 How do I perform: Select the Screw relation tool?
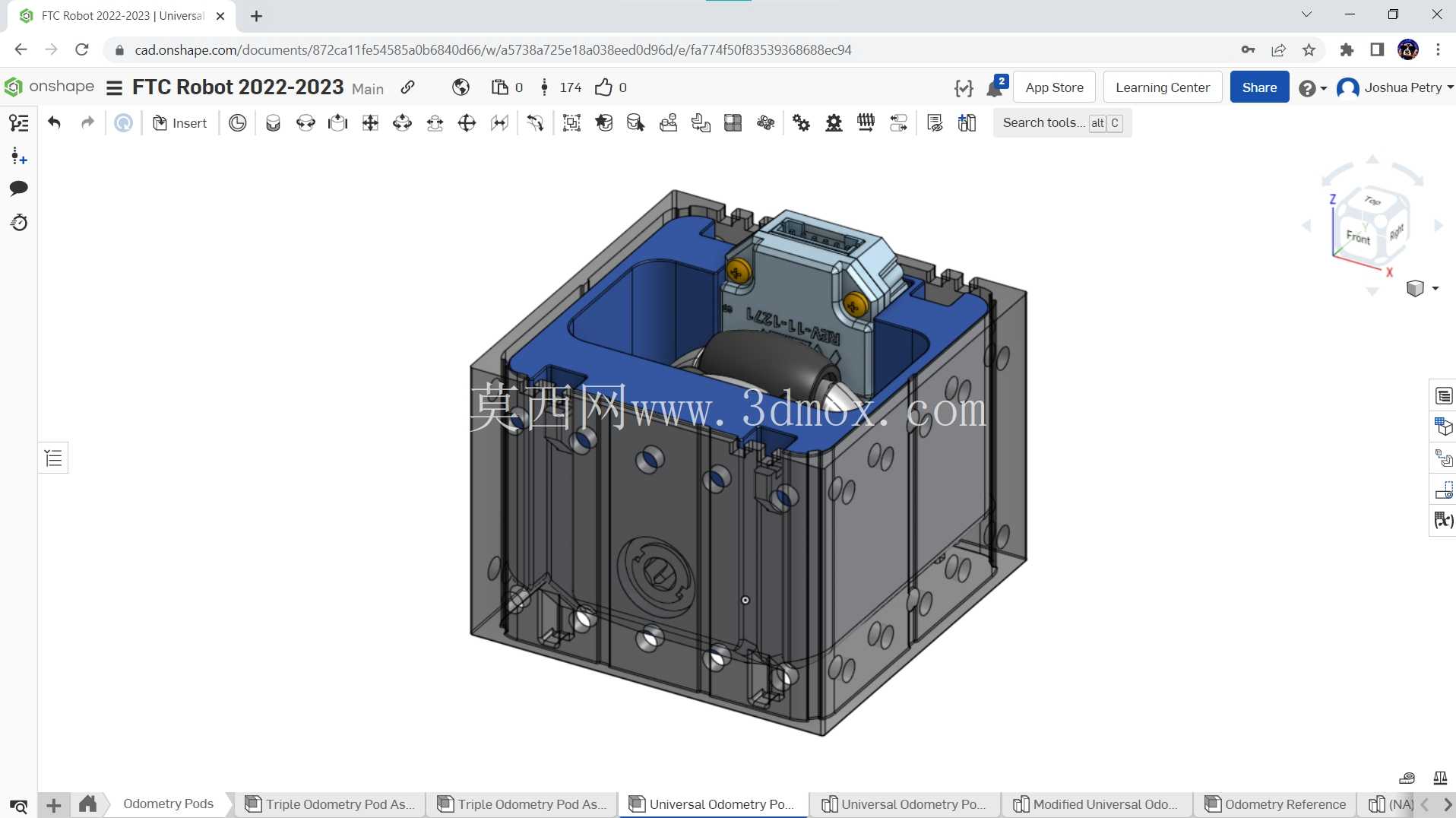(x=866, y=123)
